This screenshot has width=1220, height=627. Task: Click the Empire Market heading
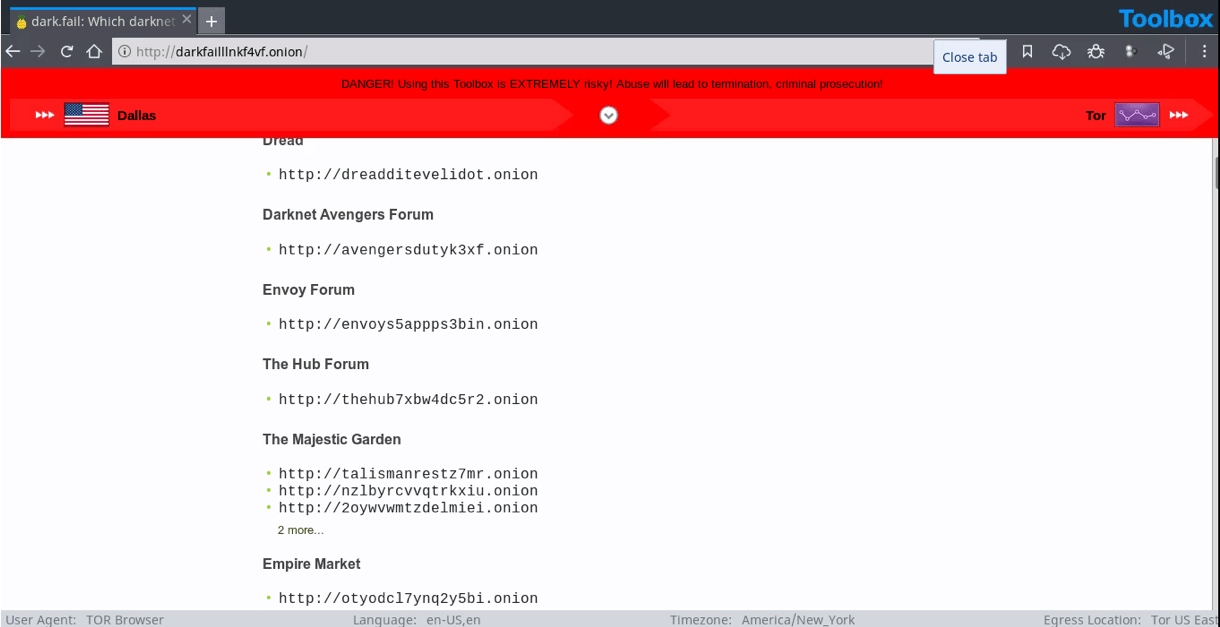pyautogui.click(x=312, y=564)
